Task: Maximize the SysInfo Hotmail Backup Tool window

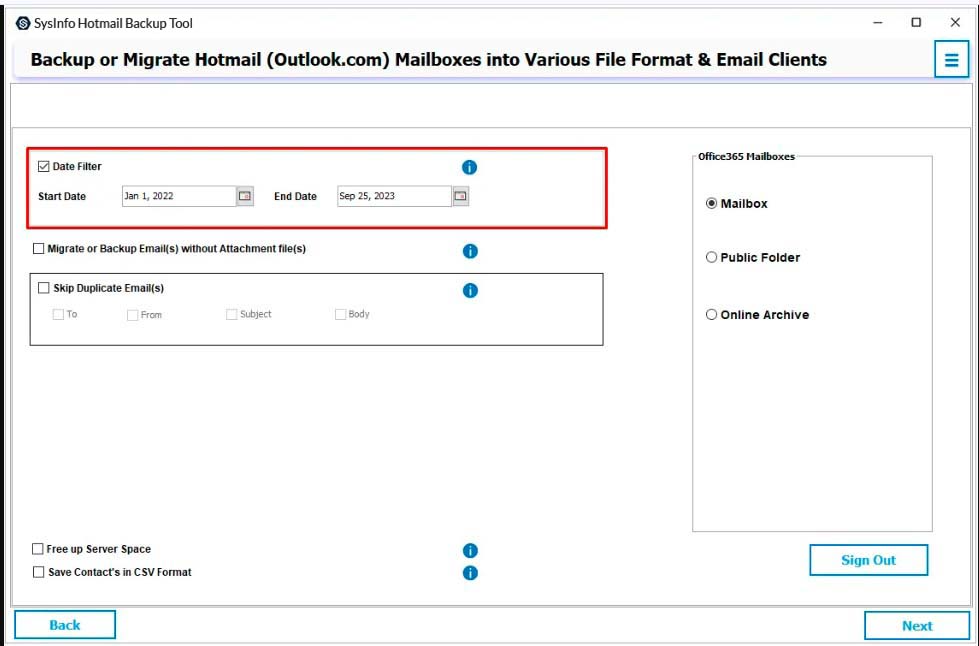Action: (916, 22)
